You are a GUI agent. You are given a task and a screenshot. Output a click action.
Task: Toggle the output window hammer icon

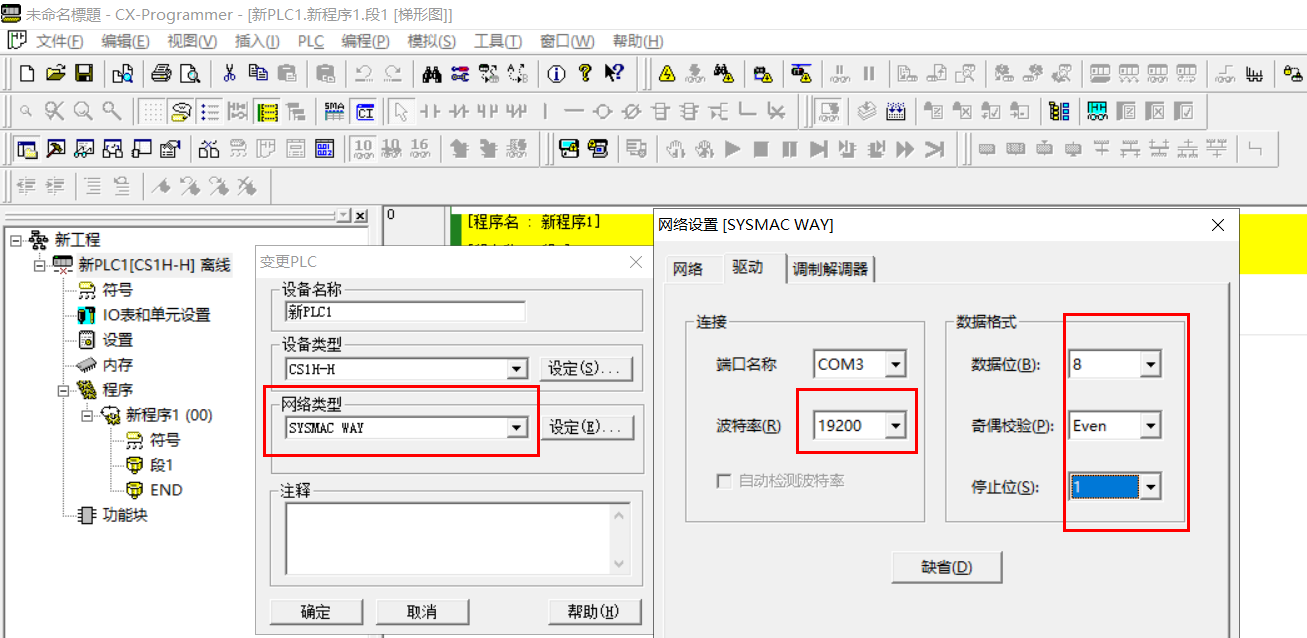[56, 149]
